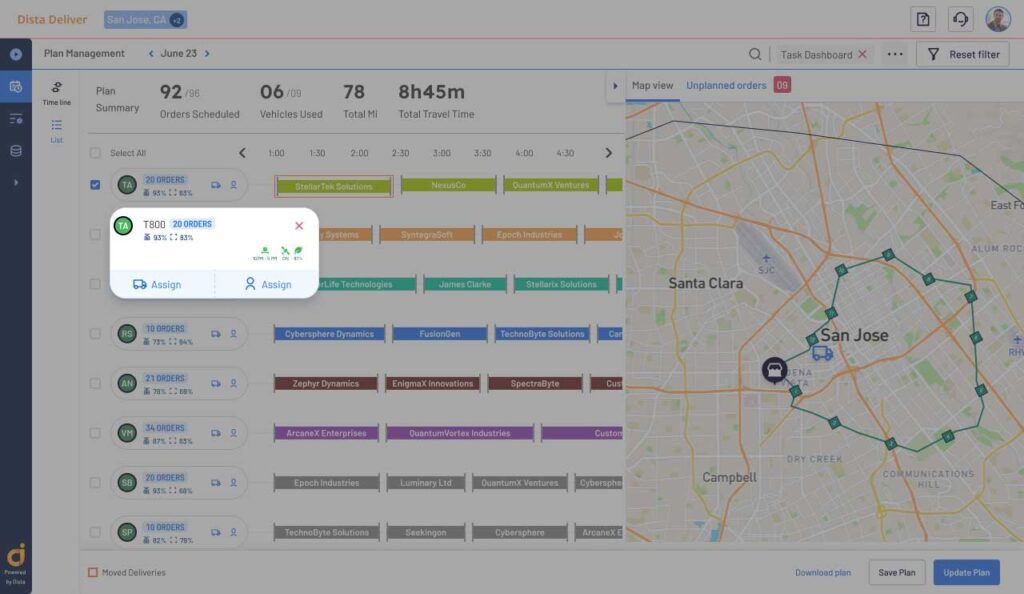Switch to Time line view

[x=57, y=93]
